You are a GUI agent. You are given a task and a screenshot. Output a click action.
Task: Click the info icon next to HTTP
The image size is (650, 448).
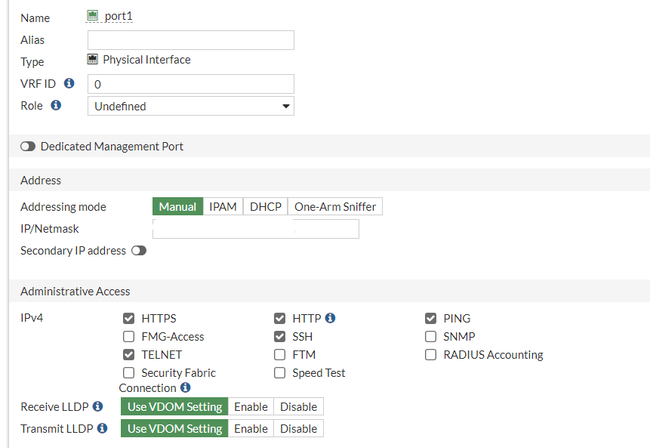pos(330,318)
